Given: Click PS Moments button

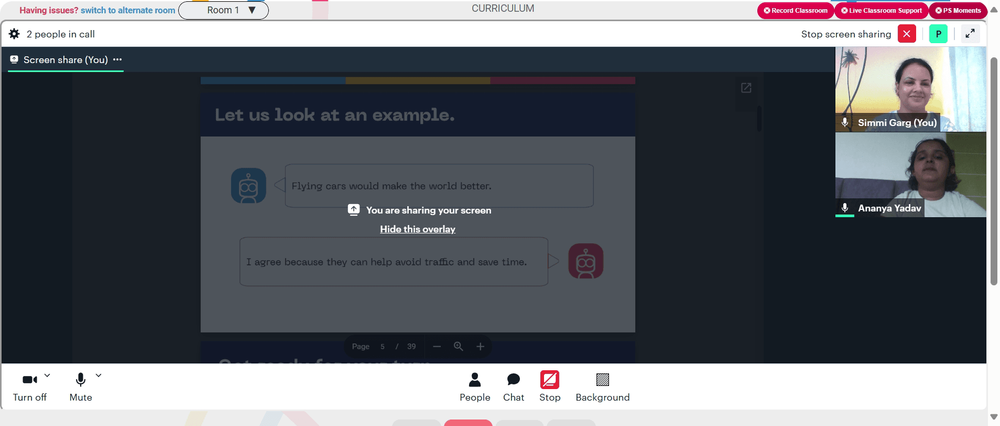Looking at the screenshot, I should click(957, 11).
